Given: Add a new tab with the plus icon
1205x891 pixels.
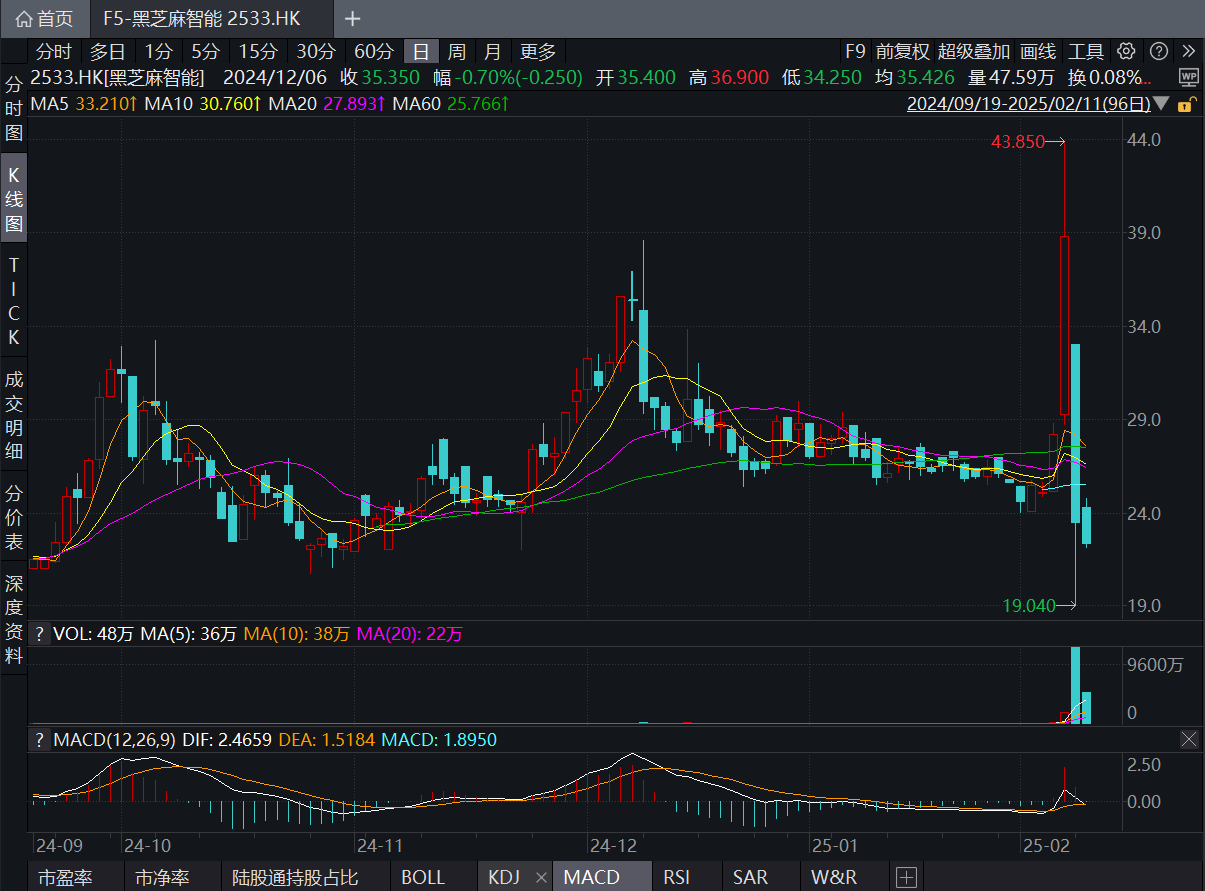Looking at the screenshot, I should click(x=352, y=19).
